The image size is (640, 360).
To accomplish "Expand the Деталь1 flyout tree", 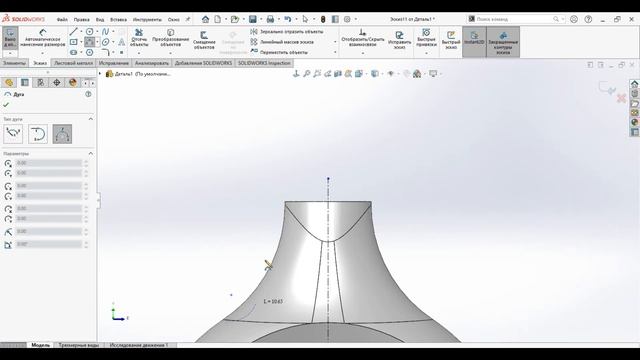I will point(100,74).
